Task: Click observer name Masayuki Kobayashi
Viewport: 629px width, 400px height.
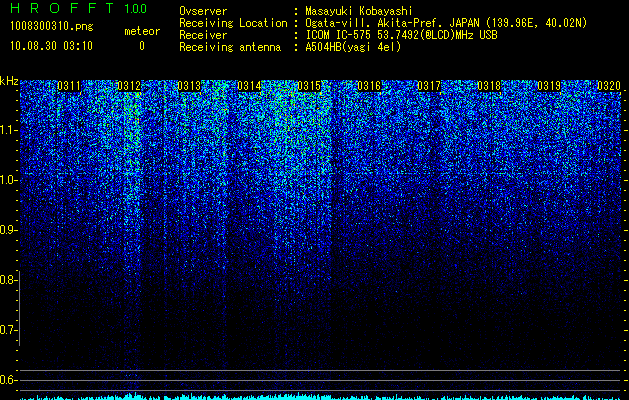Action: (359, 11)
